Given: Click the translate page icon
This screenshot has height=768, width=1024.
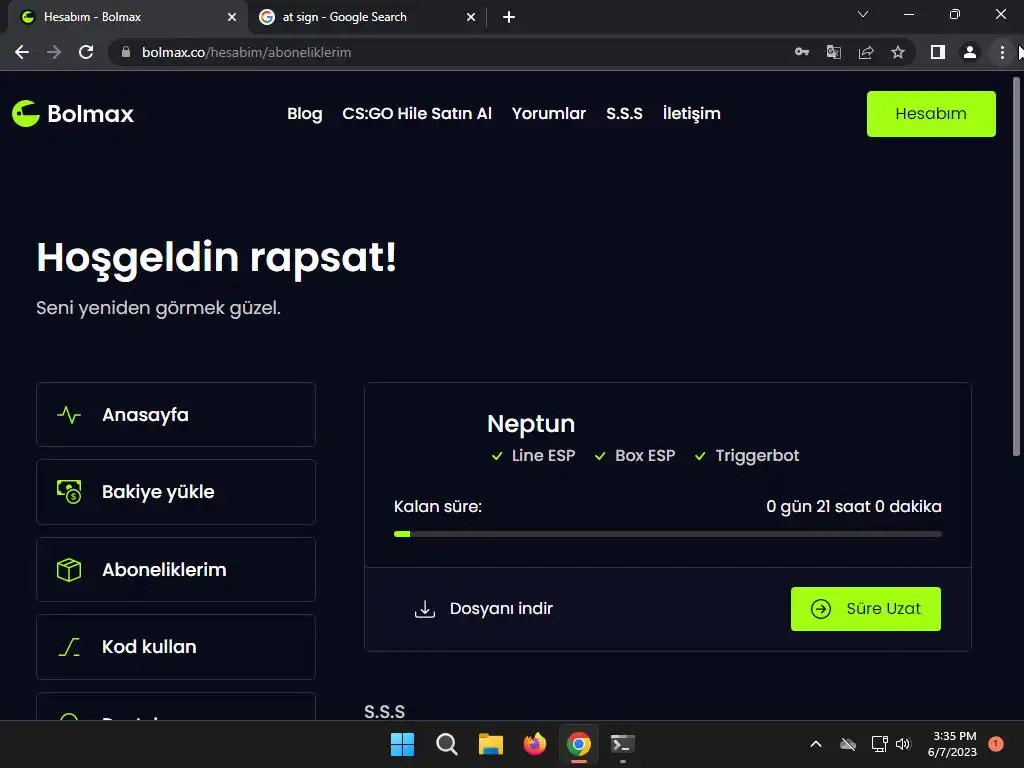Looking at the screenshot, I should coord(834,52).
